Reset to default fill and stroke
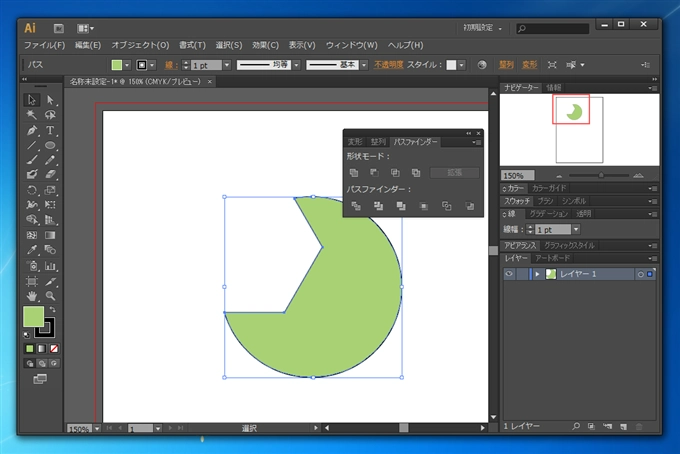 27,335
